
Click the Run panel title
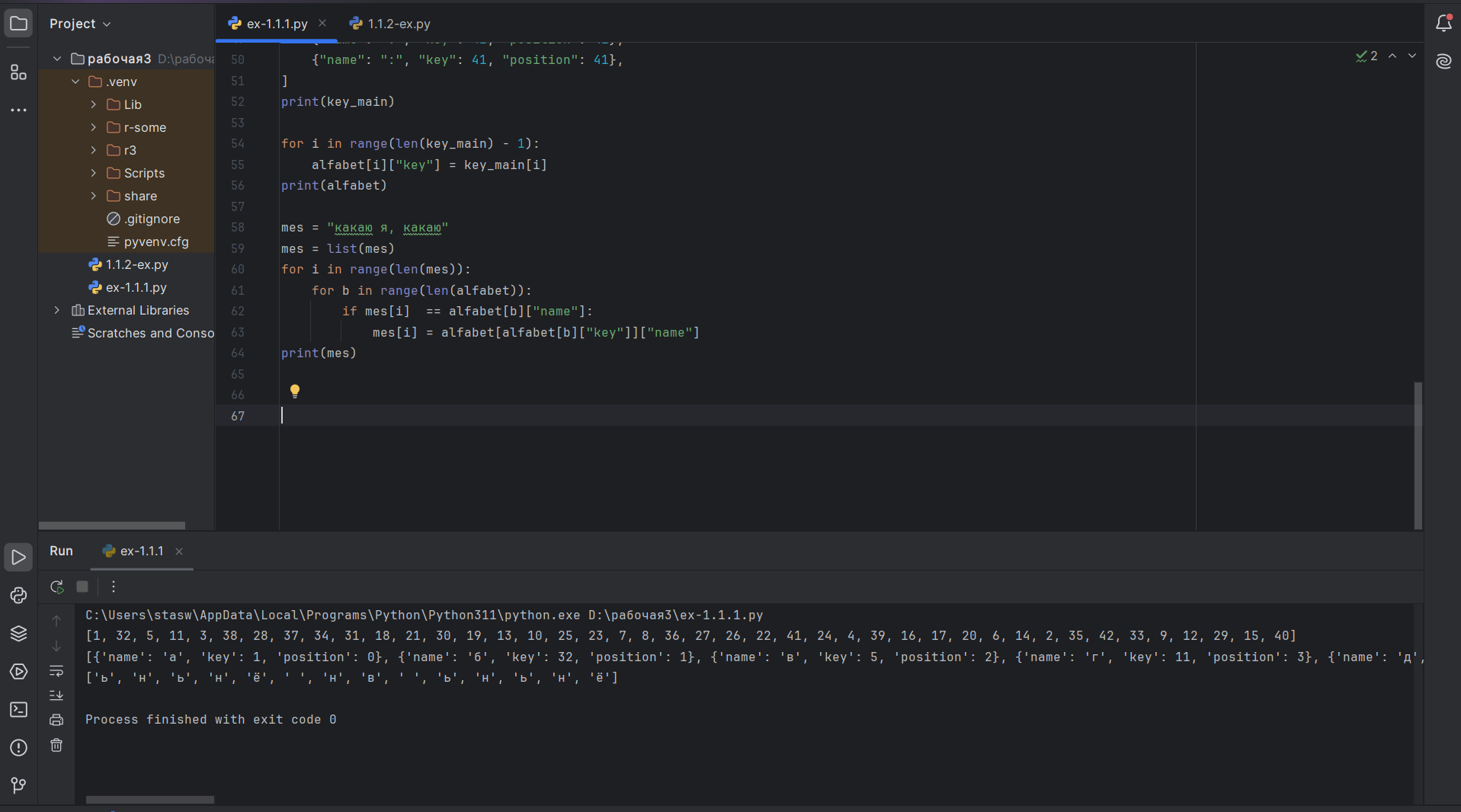coord(61,551)
